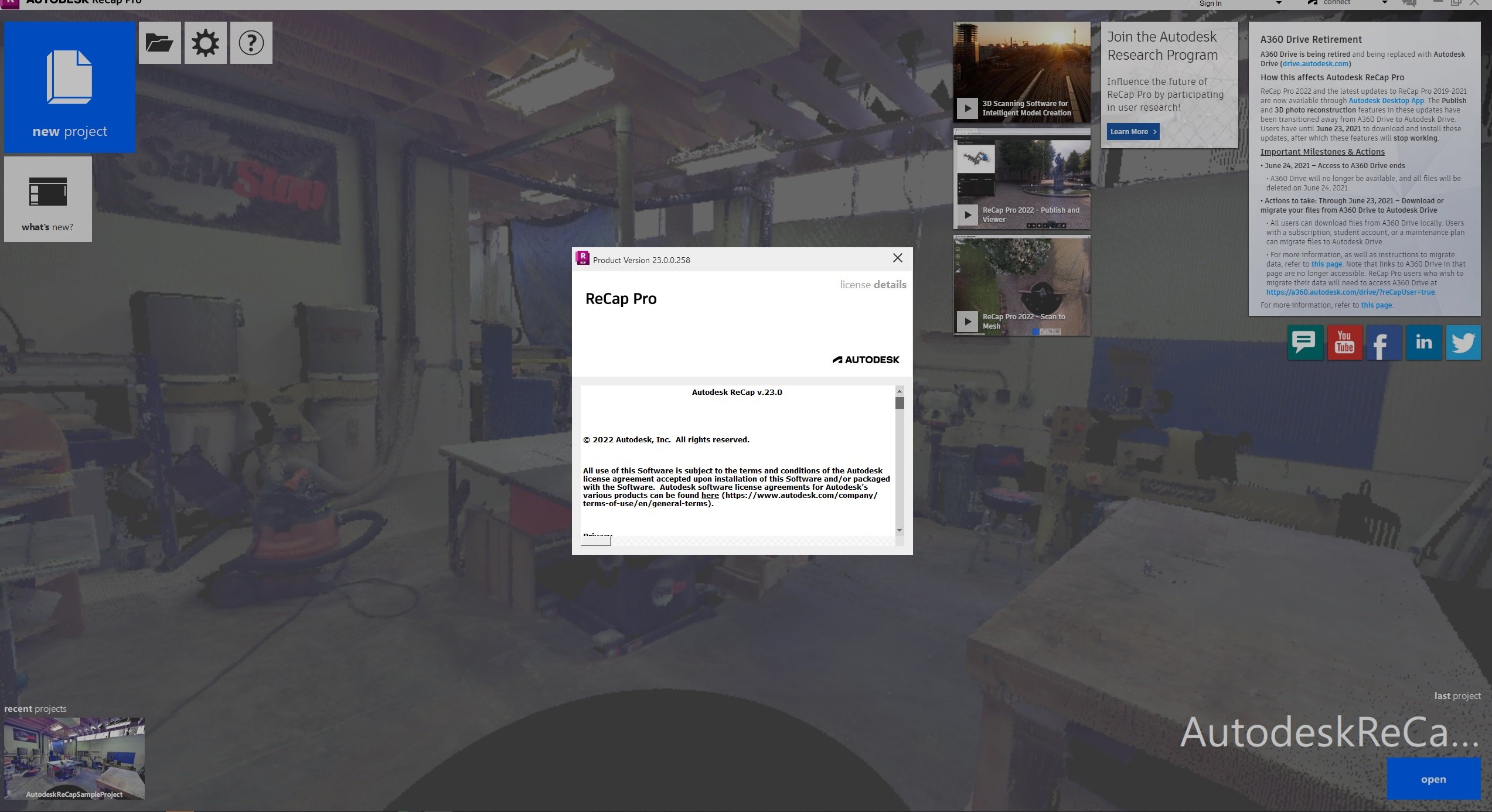The width and height of the screenshot is (1492, 812).
Task: Open the chat bubbles icon in the title bar
Action: coord(1409,4)
